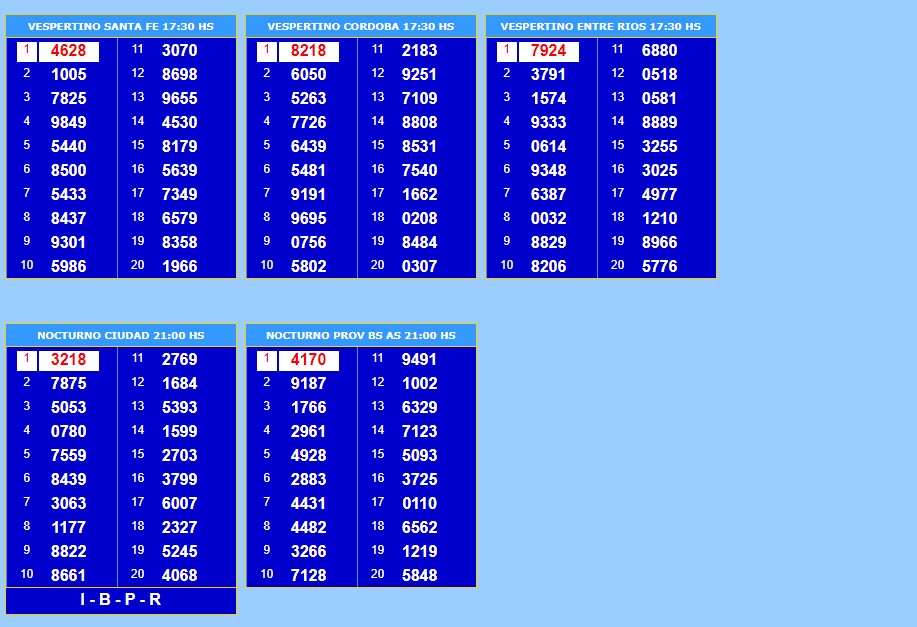The width and height of the screenshot is (917, 627).
Task: Select the Nocturno Prov Bs As 21:00 HS header
Action: click(360, 335)
